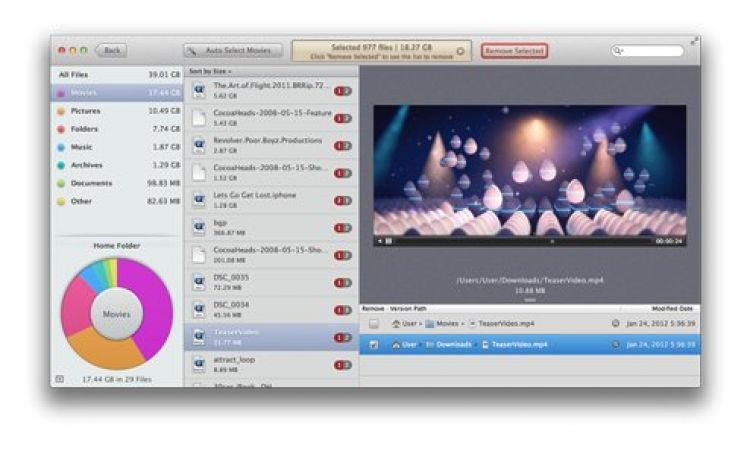
Task: Select the Music category
Action: [x=117, y=147]
